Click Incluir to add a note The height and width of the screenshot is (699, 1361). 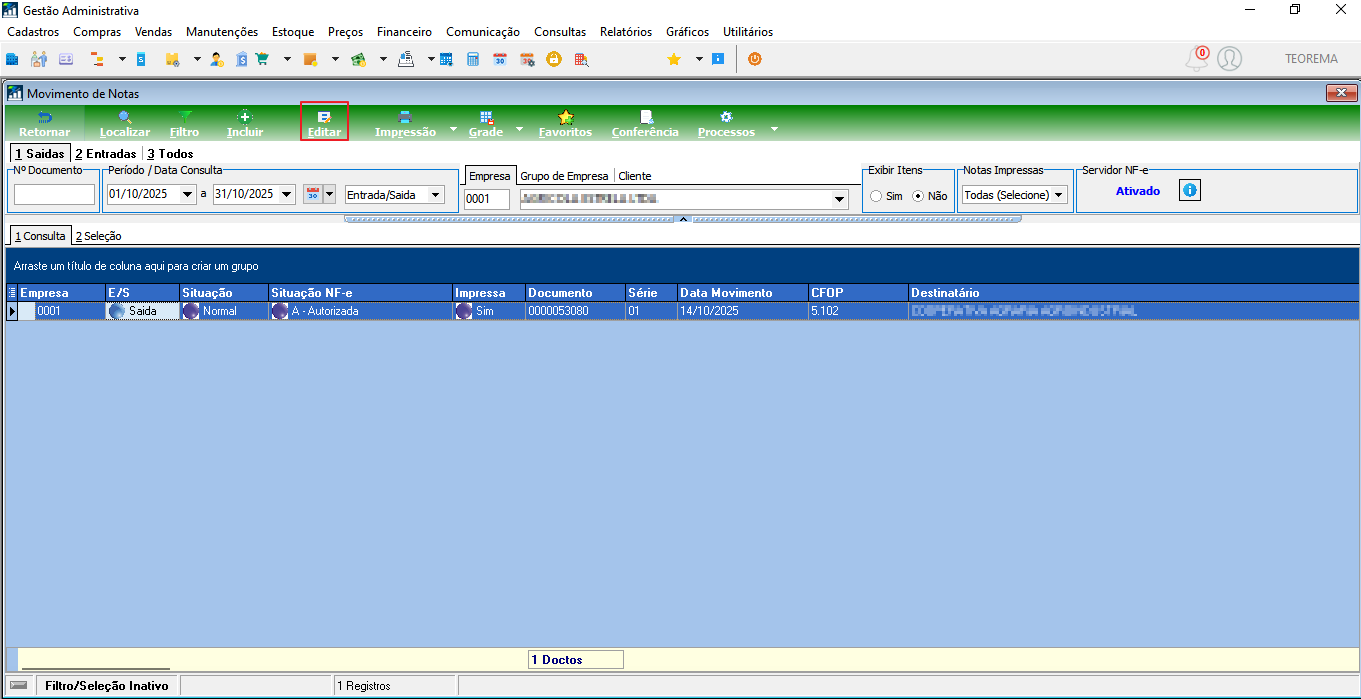coord(245,123)
